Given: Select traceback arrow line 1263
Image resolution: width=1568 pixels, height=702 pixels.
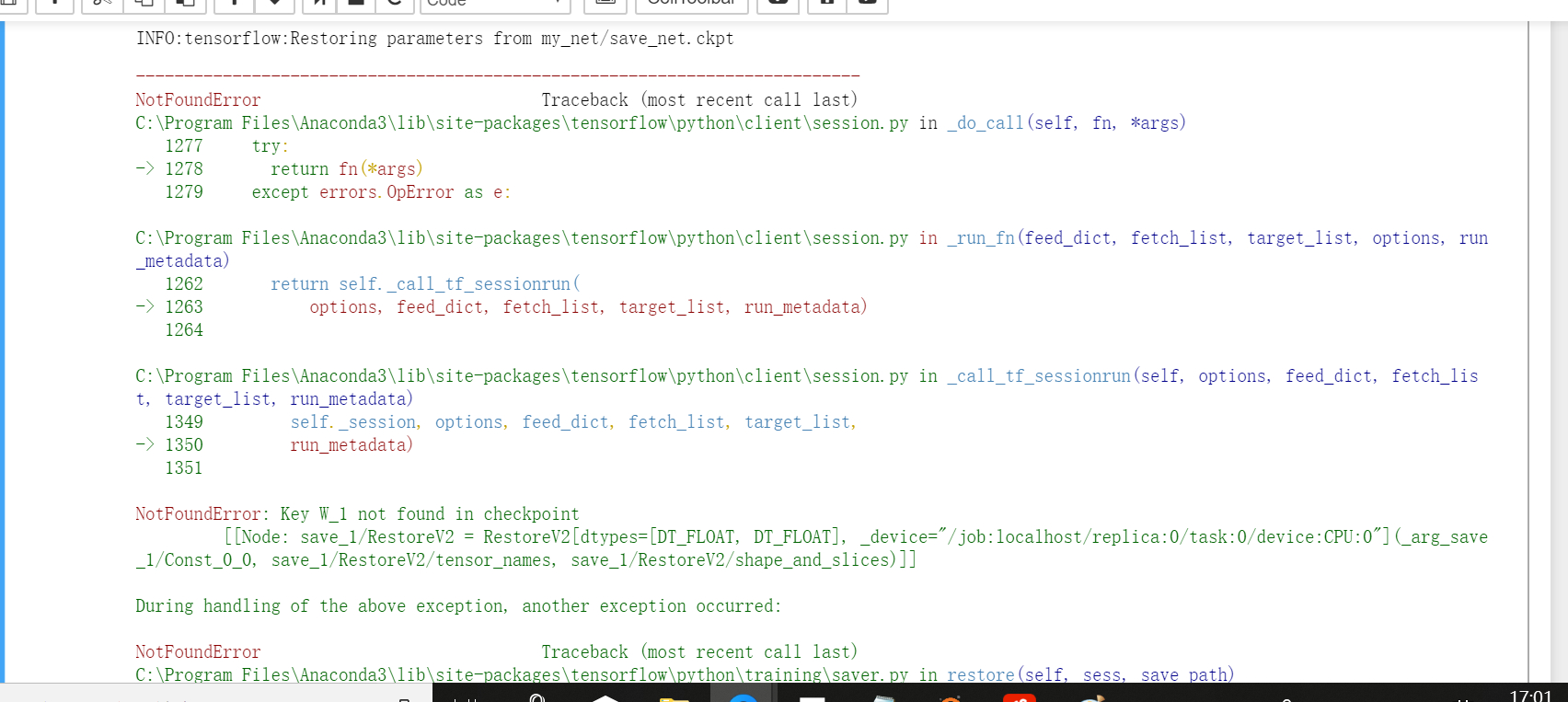Looking at the screenshot, I should 169,307.
